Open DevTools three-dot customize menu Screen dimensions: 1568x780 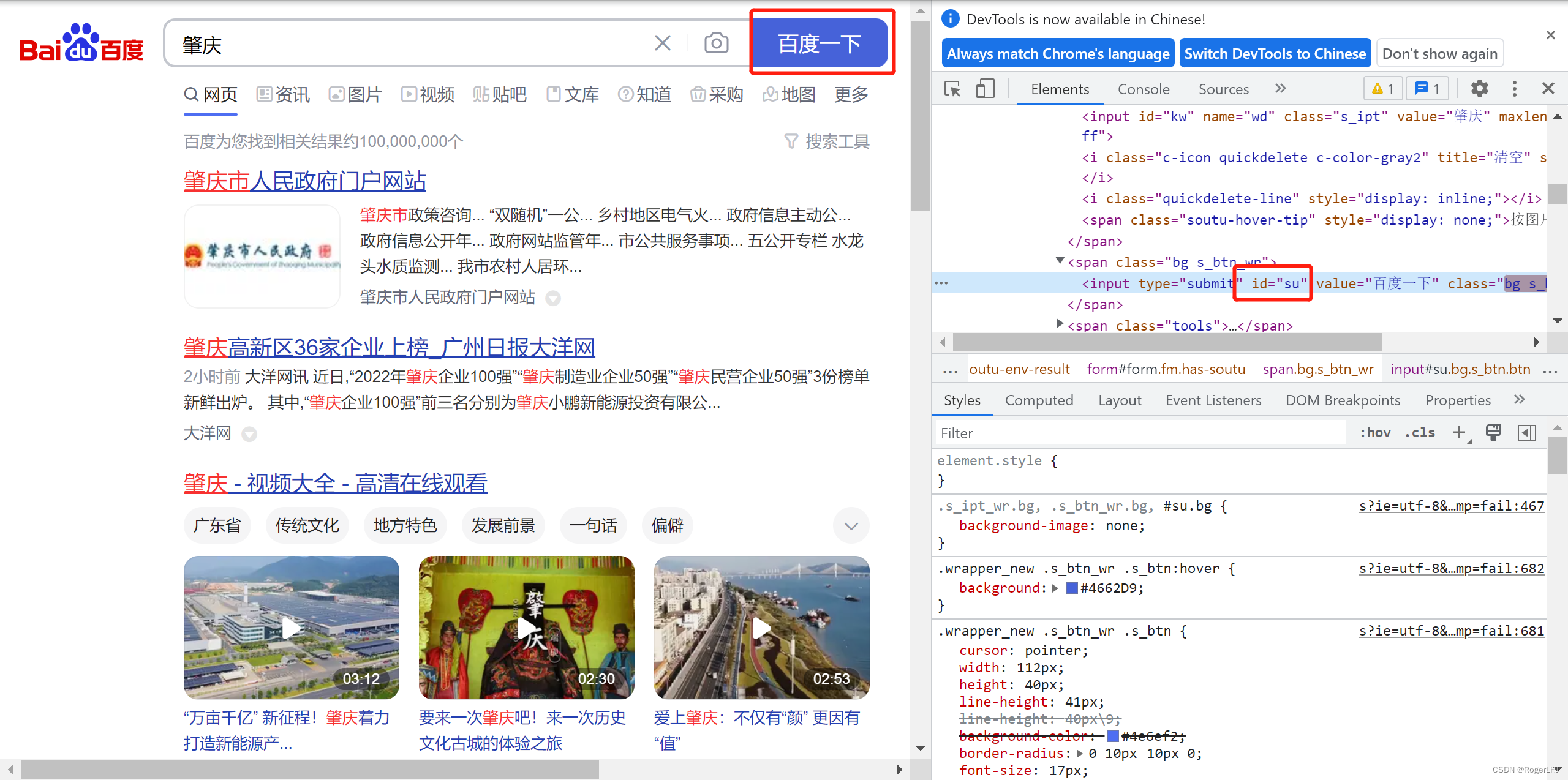(x=1515, y=89)
